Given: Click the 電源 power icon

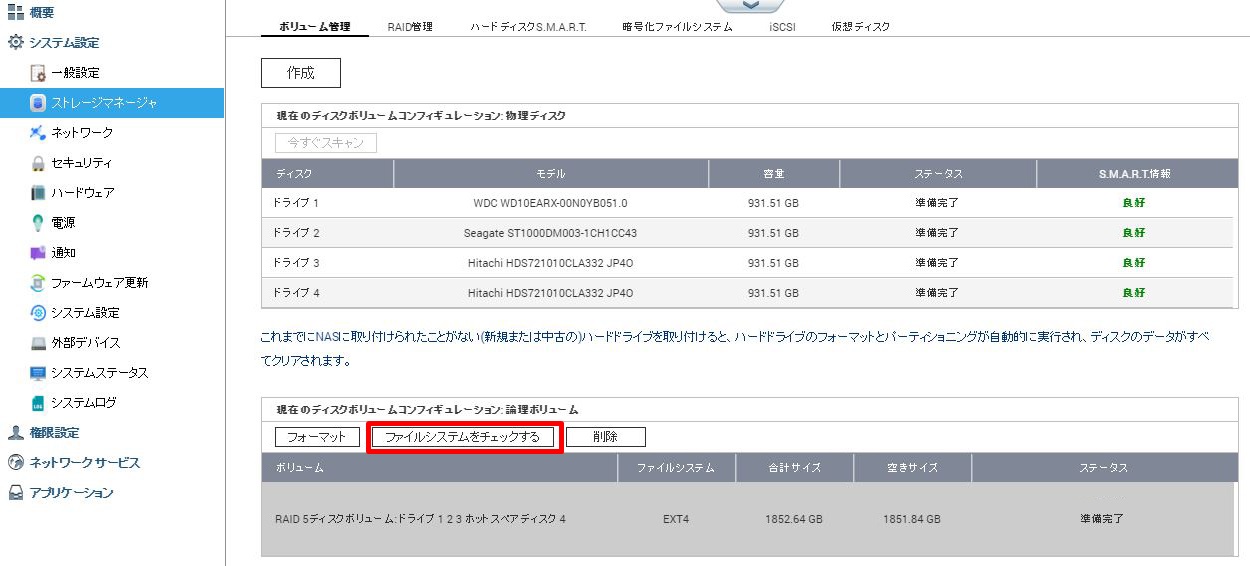Looking at the screenshot, I should click(x=38, y=223).
